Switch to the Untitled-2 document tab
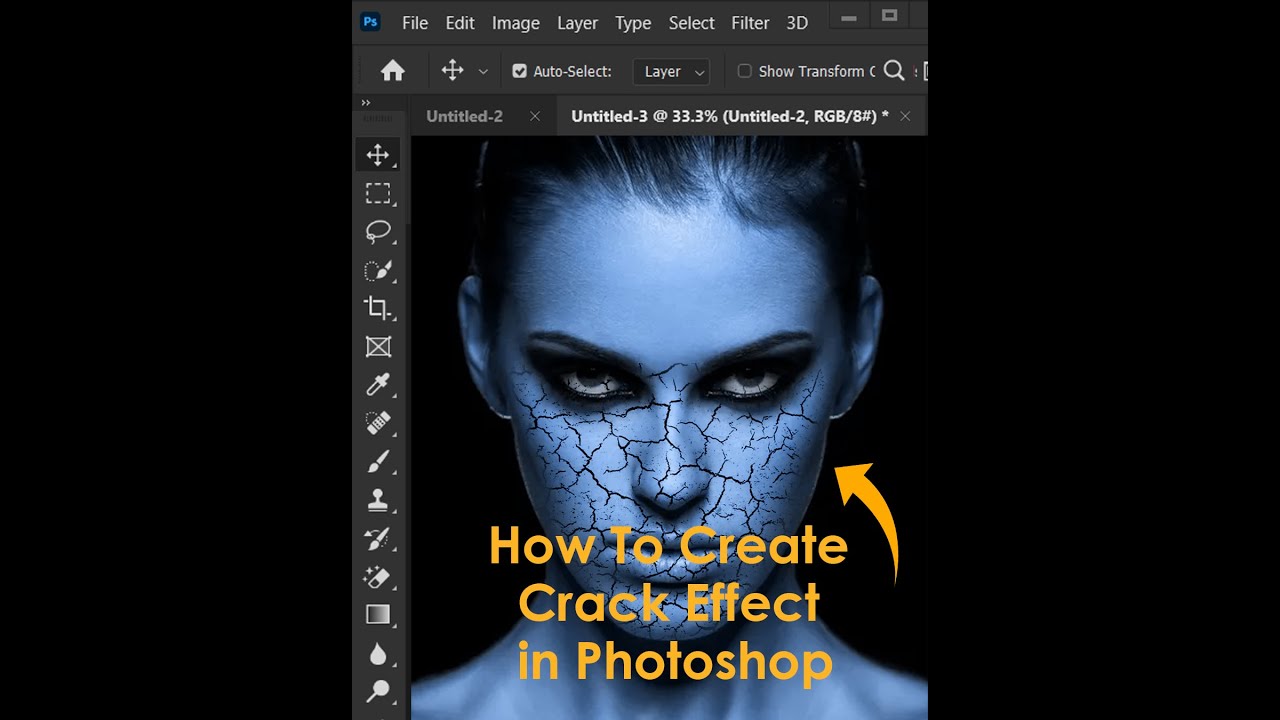This screenshot has height=720, width=1280. [465, 116]
